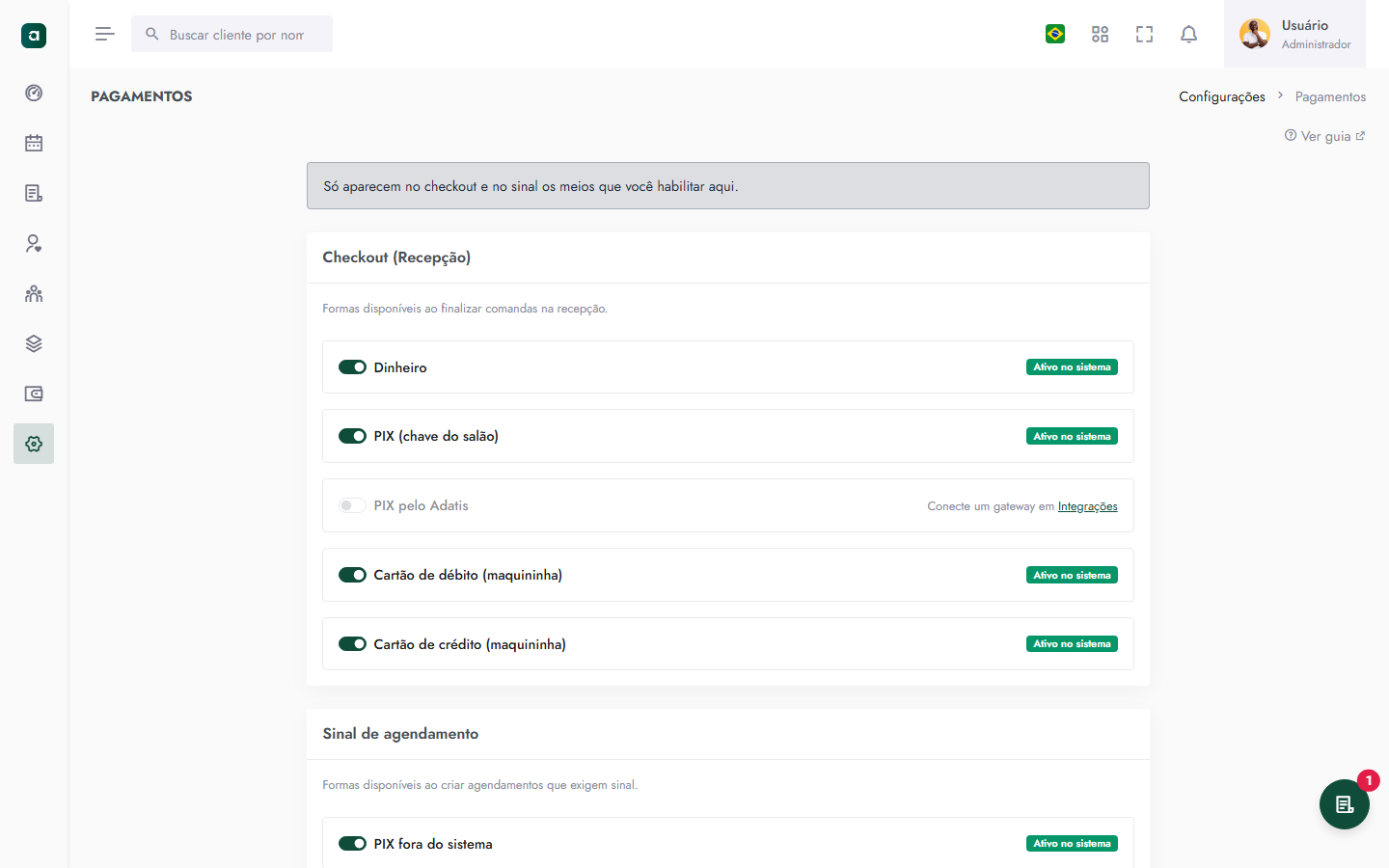Open the receipt list icon in sidebar

click(x=34, y=193)
